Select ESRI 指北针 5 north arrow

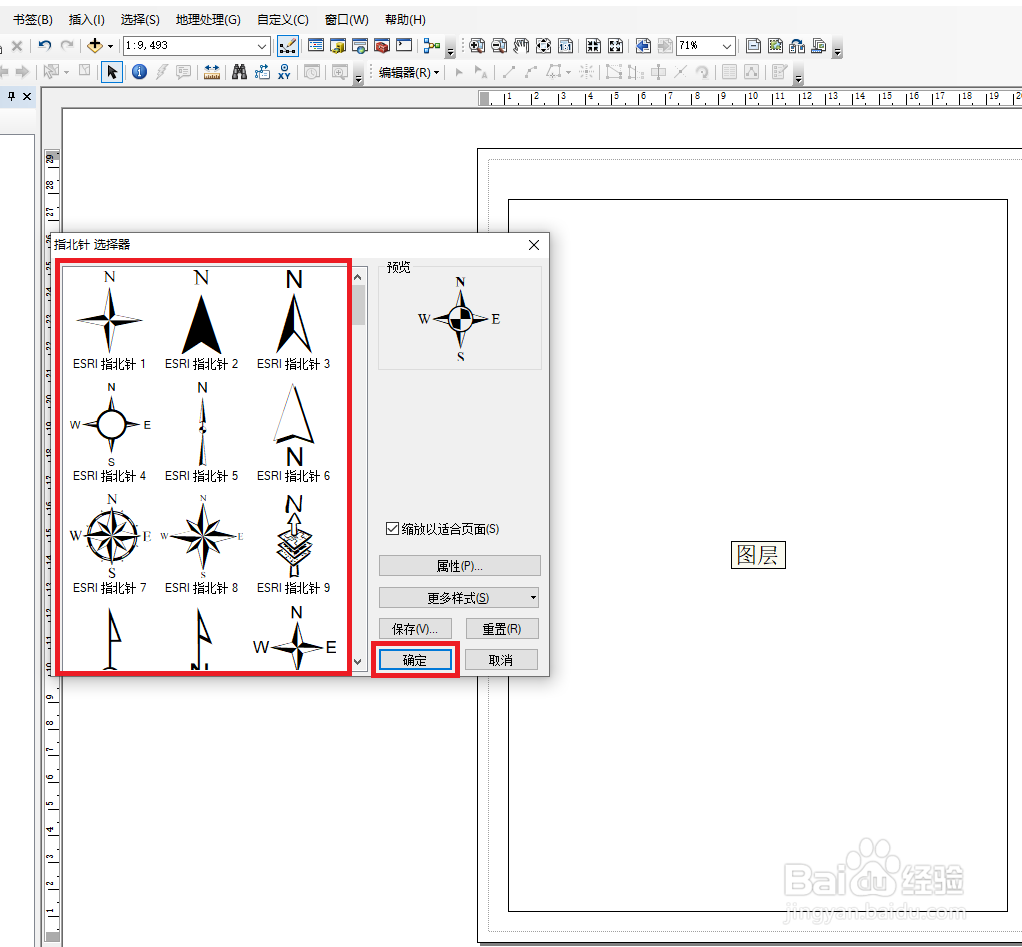click(x=201, y=432)
